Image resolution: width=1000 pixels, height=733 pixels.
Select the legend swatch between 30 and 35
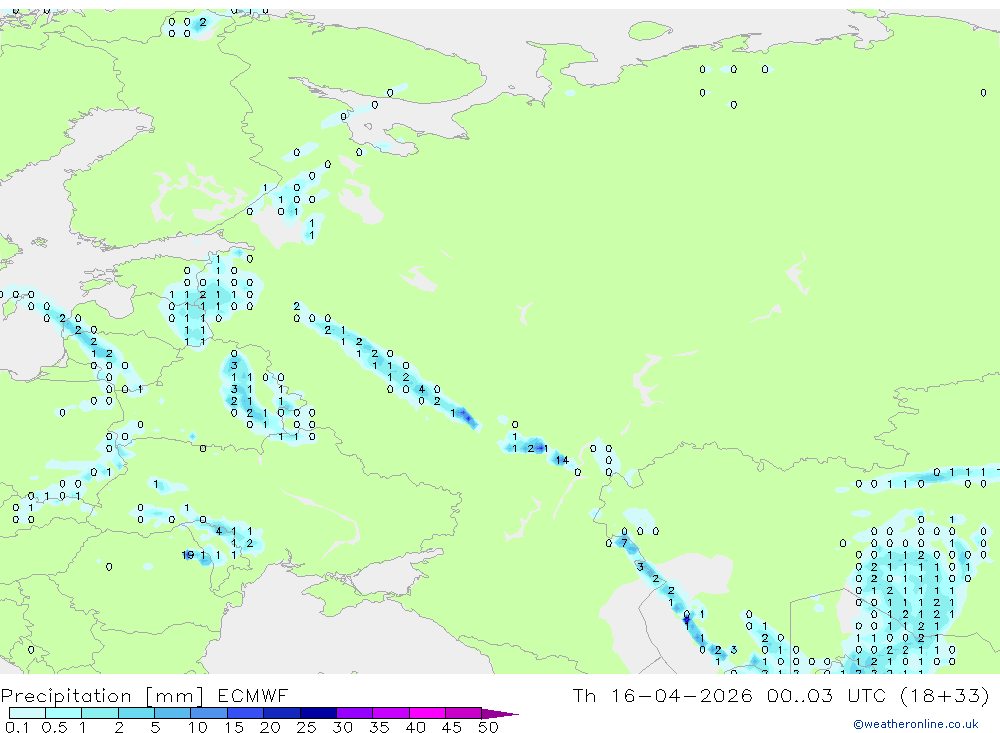point(355,713)
